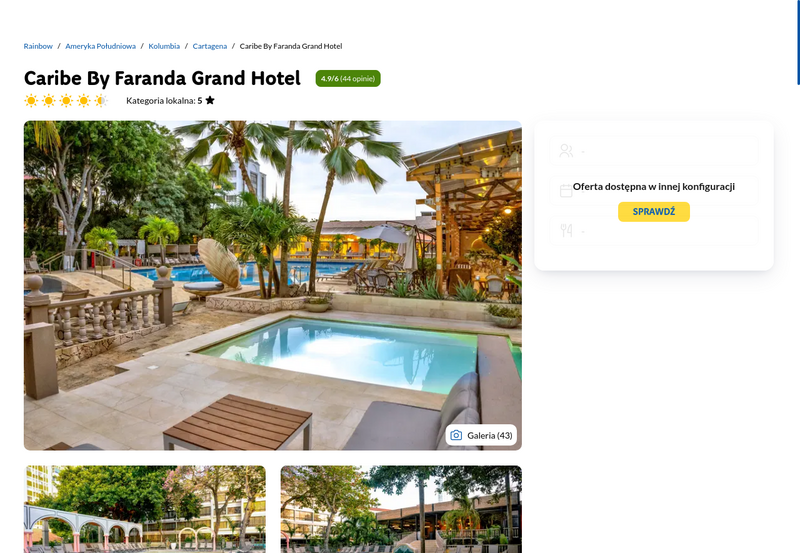The height and width of the screenshot is (553, 800).
Task: Click the black star next to Kategoria lokalna
Action: click(x=210, y=100)
